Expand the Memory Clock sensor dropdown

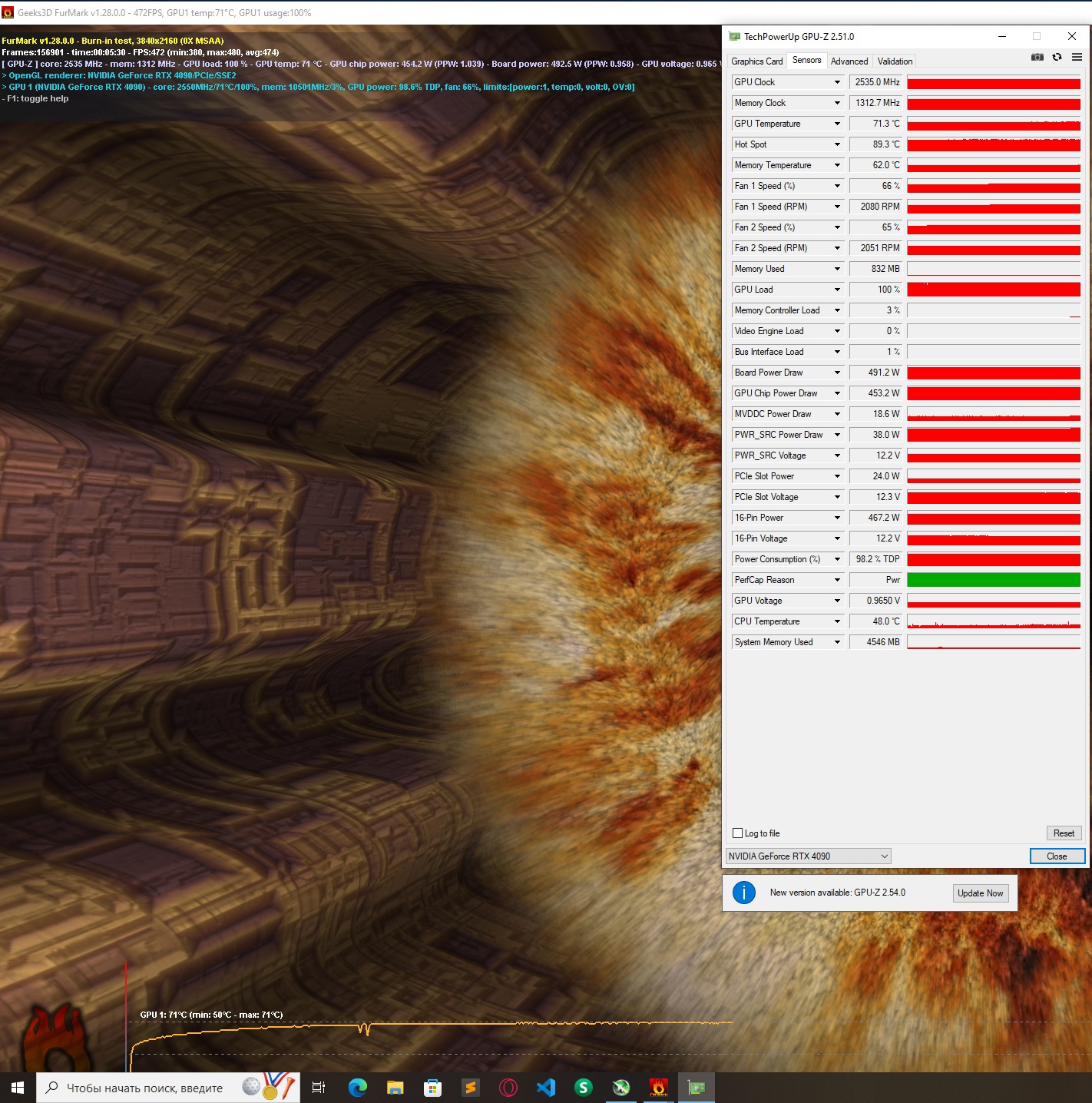pos(837,103)
